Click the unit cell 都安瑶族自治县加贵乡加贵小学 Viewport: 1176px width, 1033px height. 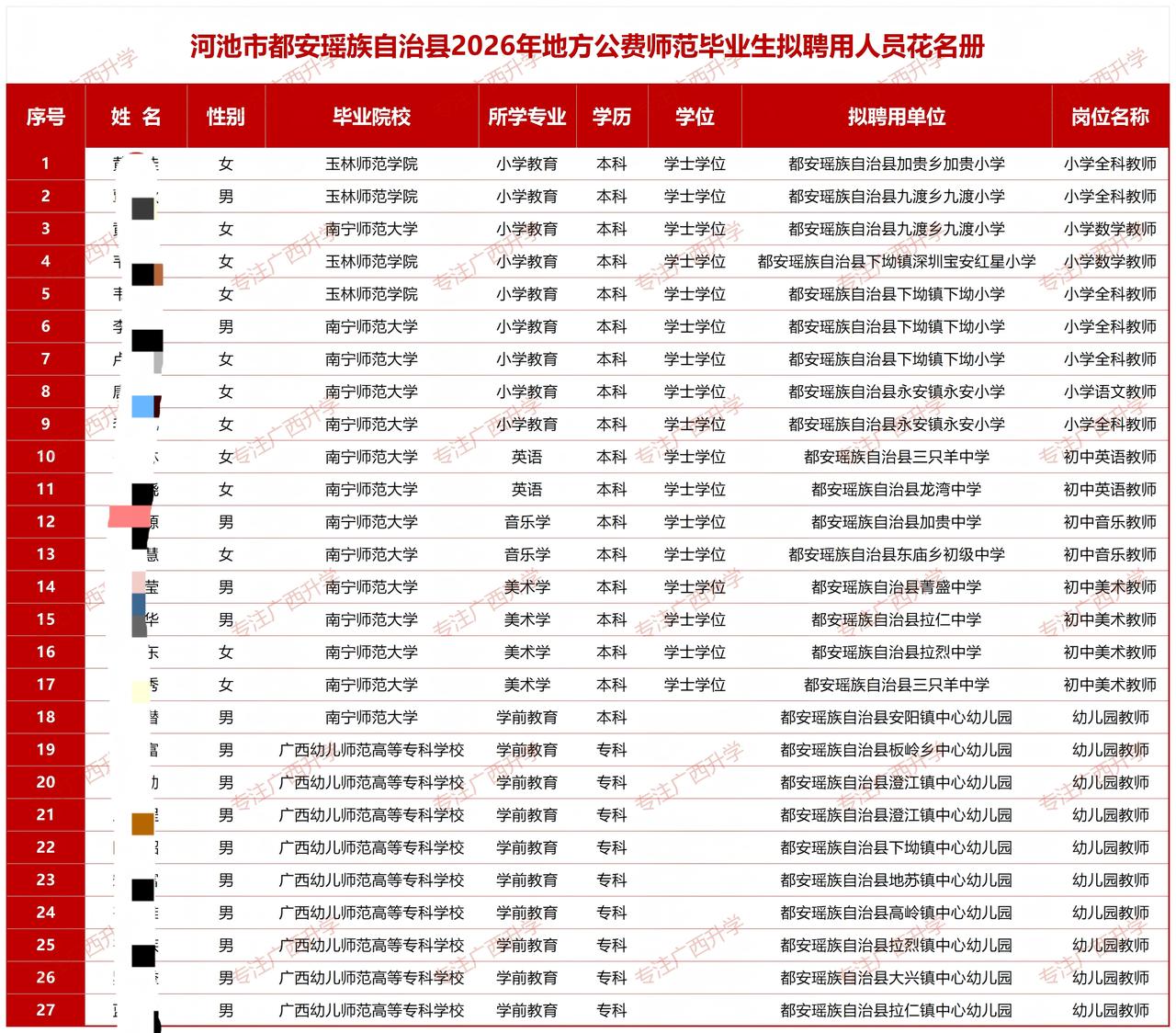tap(897, 164)
